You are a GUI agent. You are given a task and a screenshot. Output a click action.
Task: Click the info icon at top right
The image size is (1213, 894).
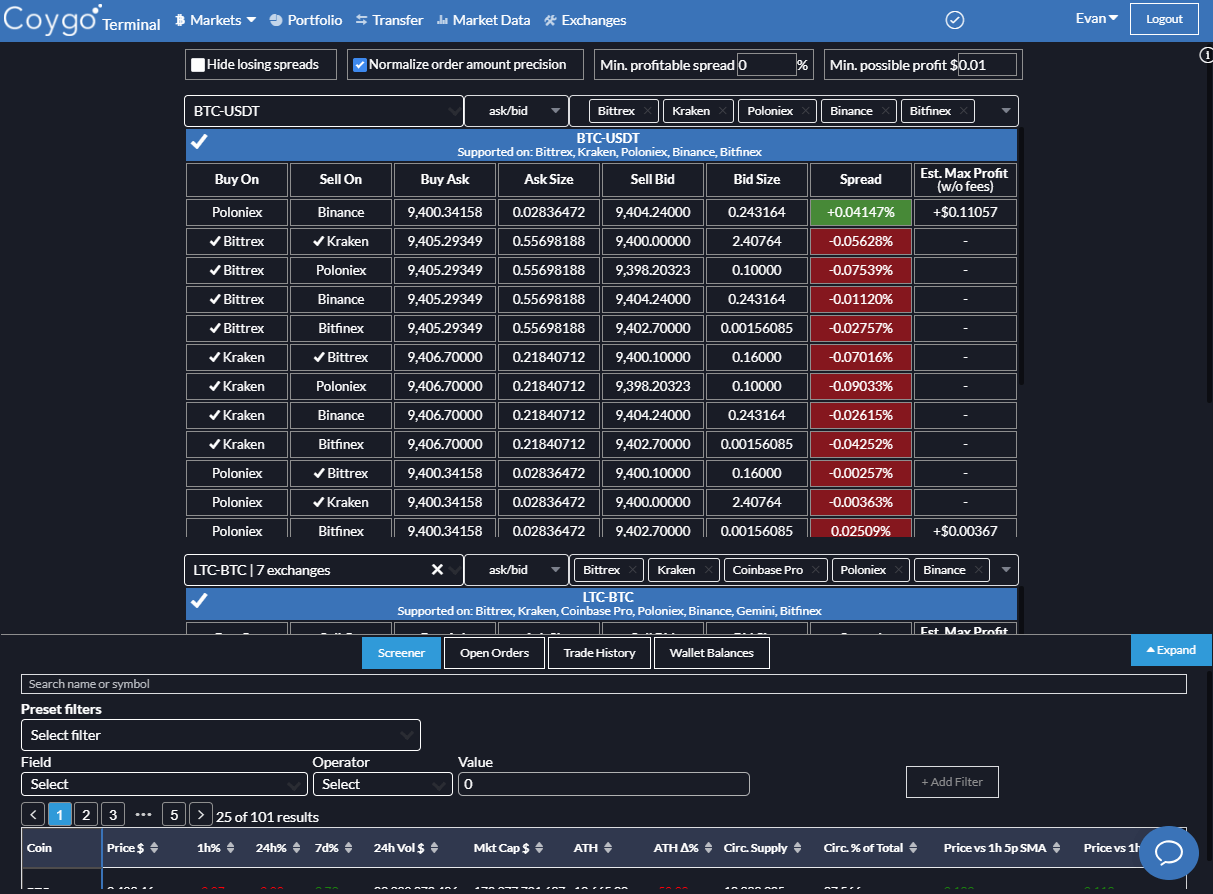[1206, 55]
